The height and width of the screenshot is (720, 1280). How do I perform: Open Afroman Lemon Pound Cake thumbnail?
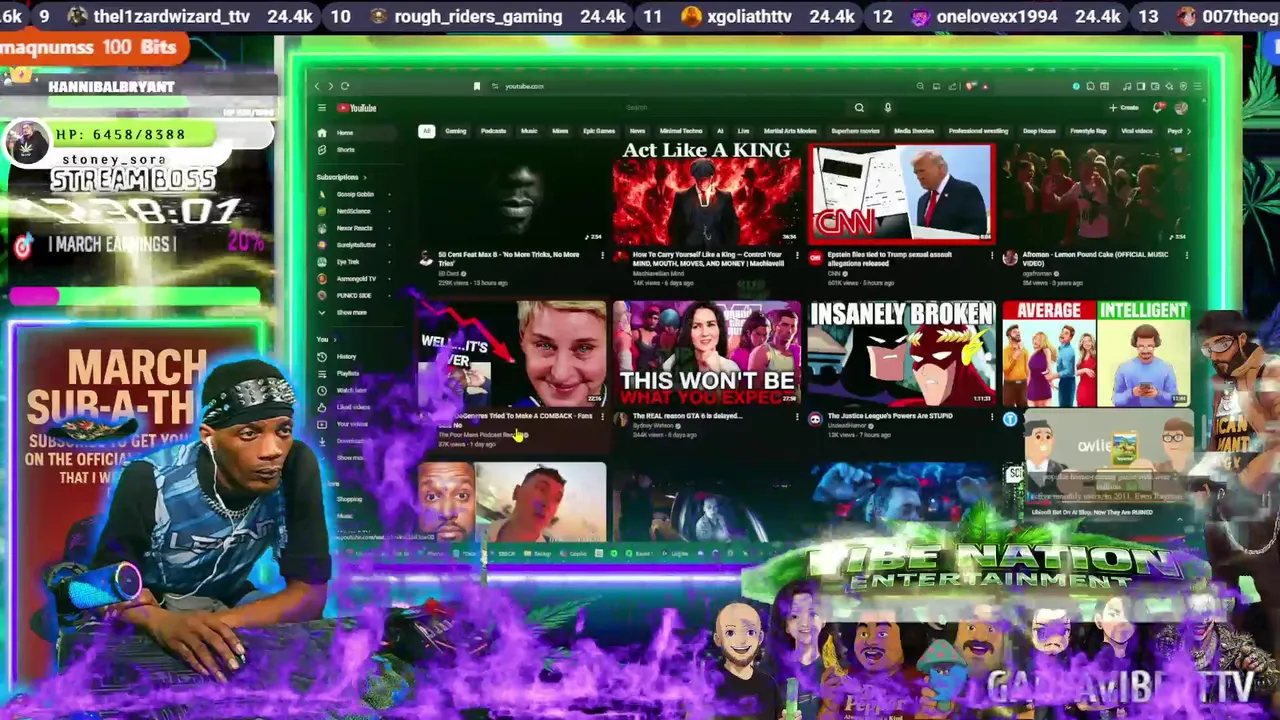click(x=1098, y=193)
